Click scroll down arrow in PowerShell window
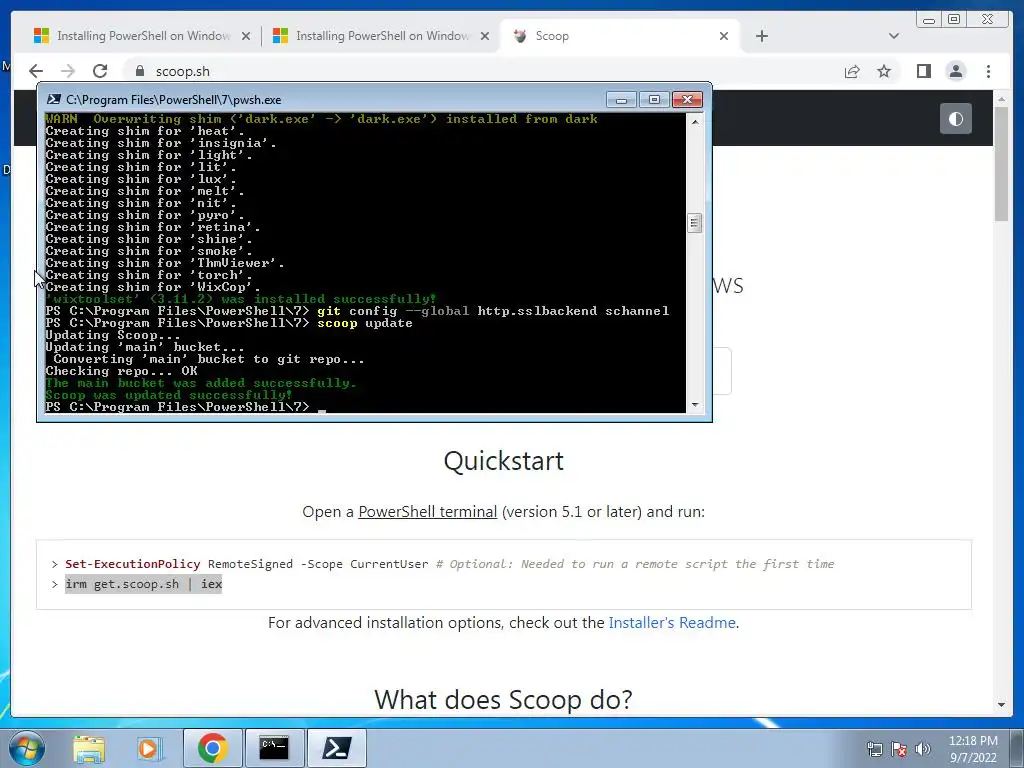The width and height of the screenshot is (1024, 768). pyautogui.click(x=695, y=405)
